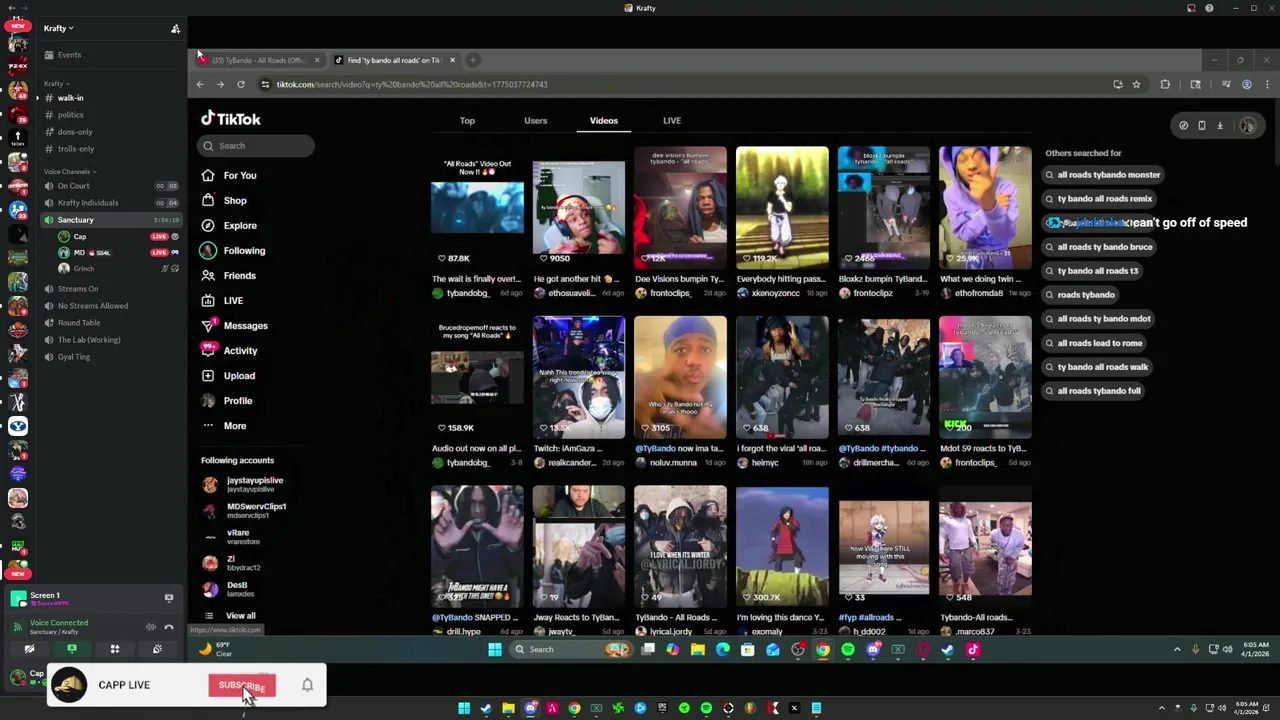Toggle Discord screen share button
This screenshot has height=720, width=1280.
tap(71, 649)
